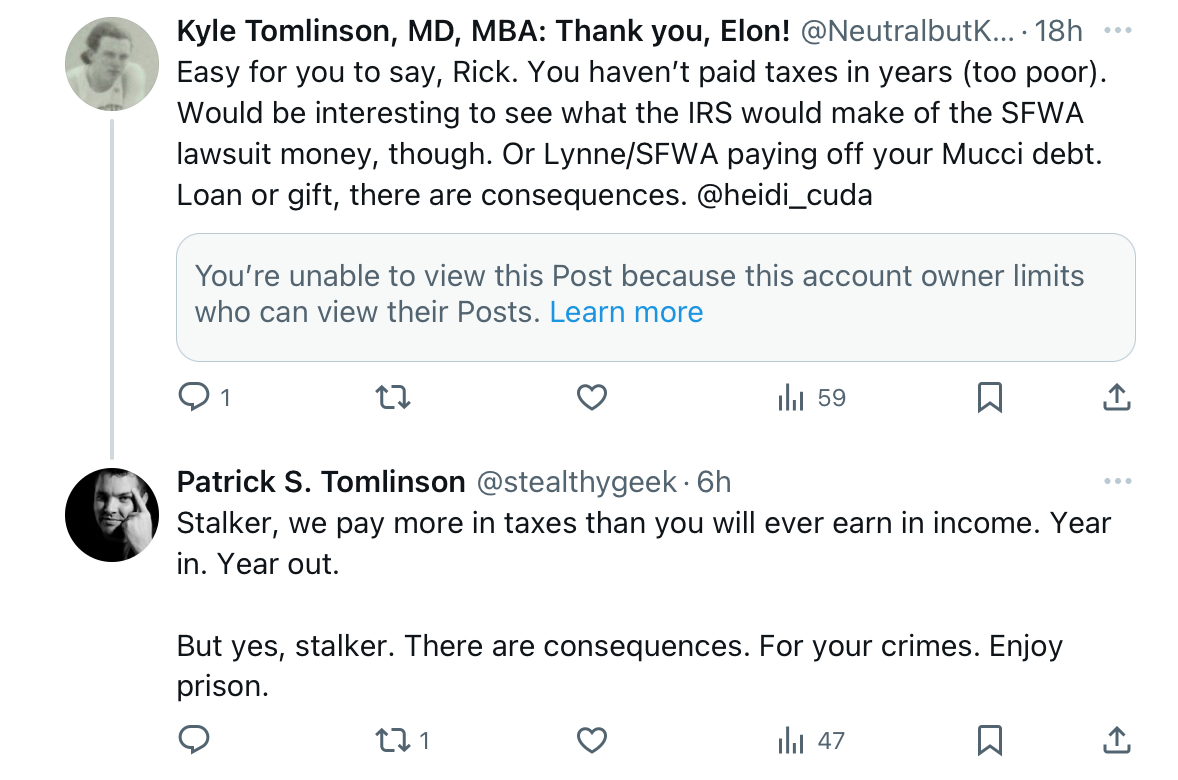Screen dimensions: 1178x780
Task: Open more options on Kyle's post
Action: (1117, 31)
